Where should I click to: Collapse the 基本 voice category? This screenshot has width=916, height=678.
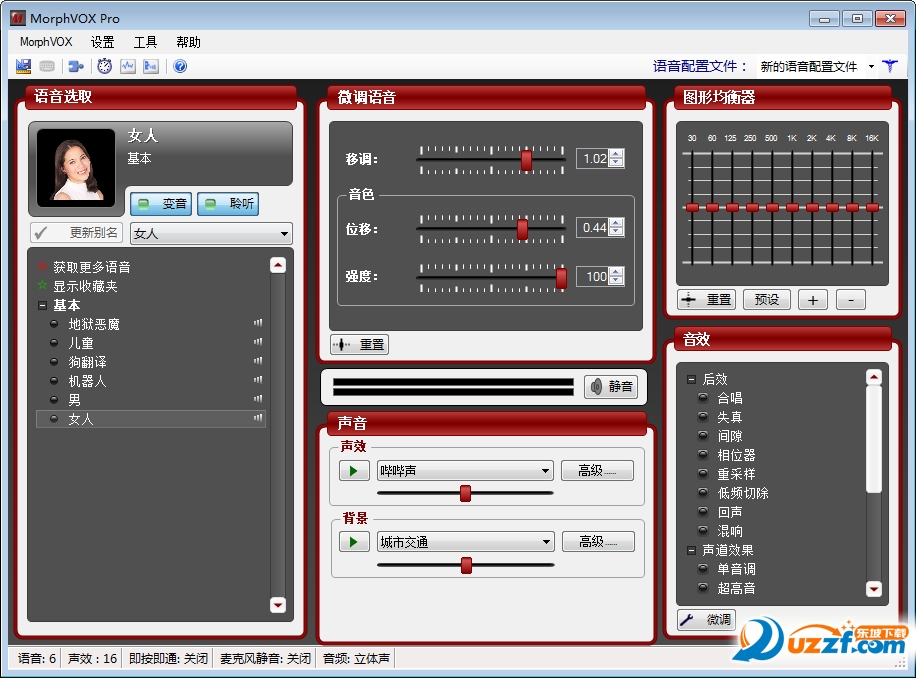tap(40, 305)
